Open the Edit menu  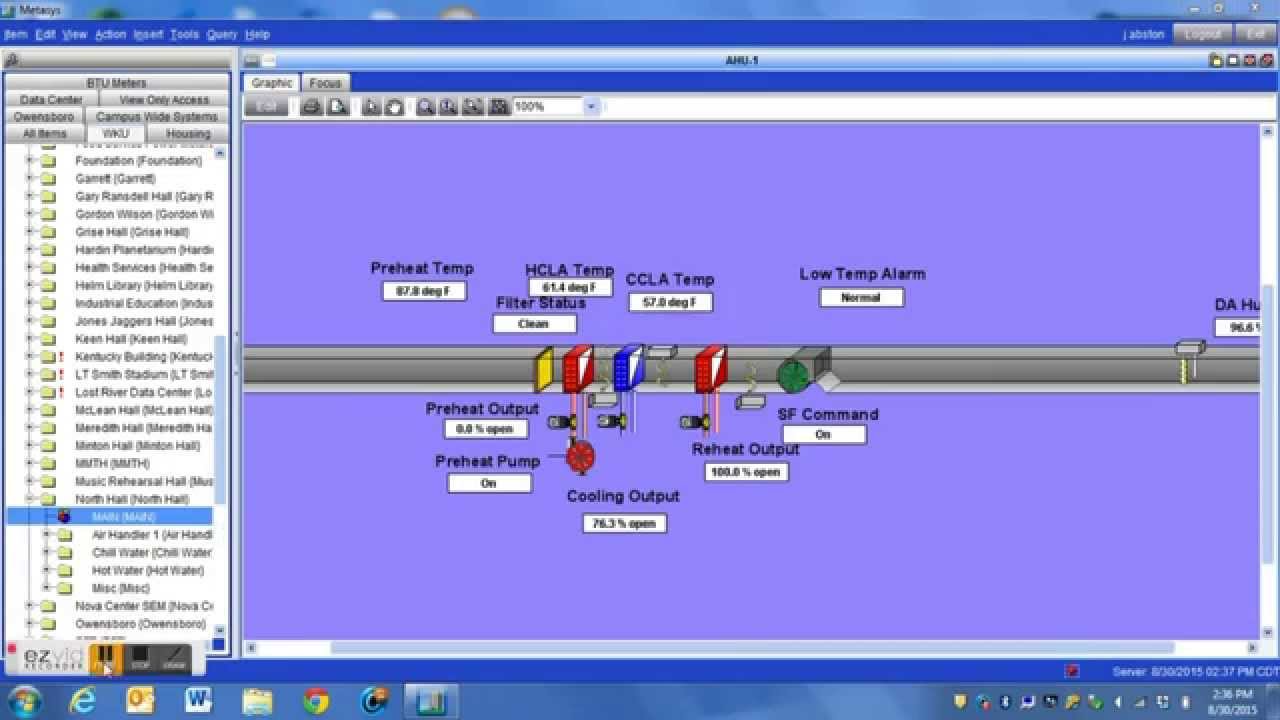click(46, 34)
